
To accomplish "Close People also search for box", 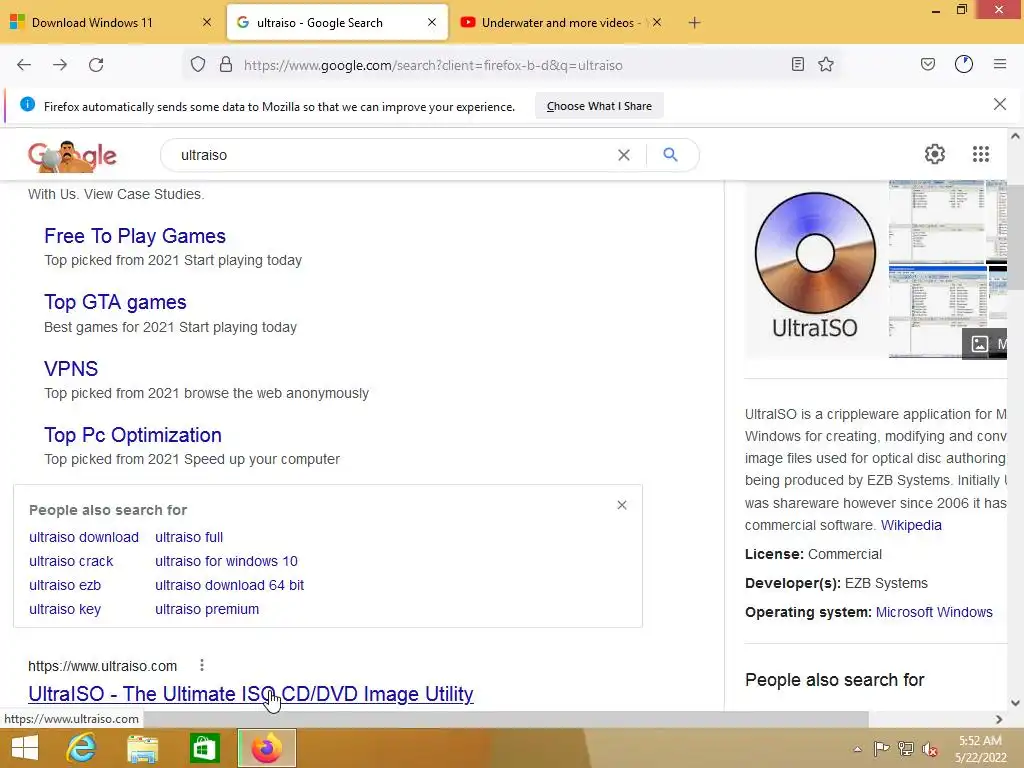I will pos(622,505).
